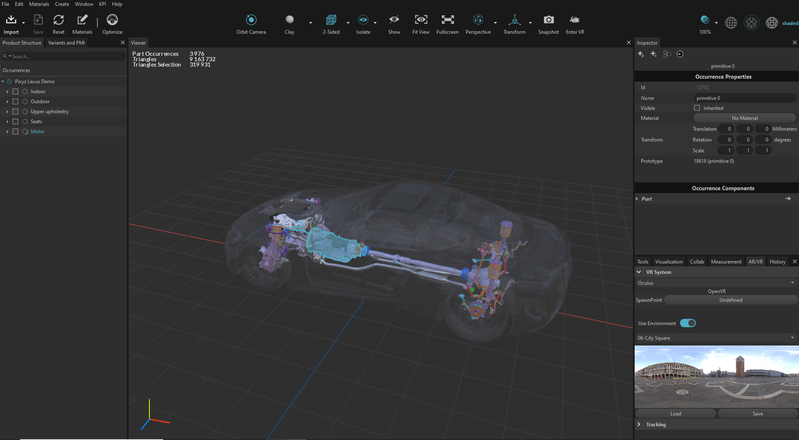799x440 pixels.
Task: Switch viewer to Fullscreen
Action: point(447,20)
